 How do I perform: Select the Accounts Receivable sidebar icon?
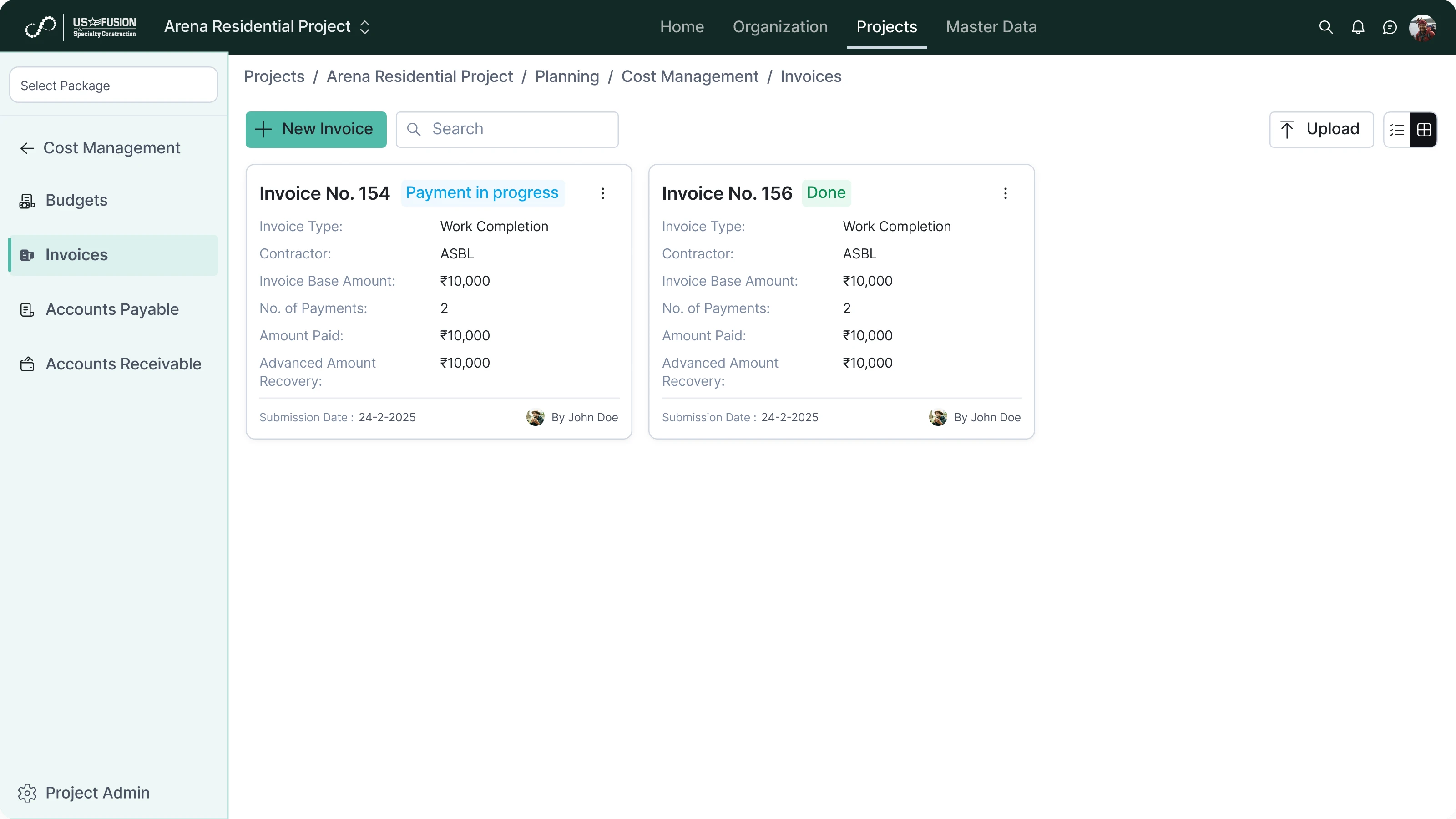[26, 364]
